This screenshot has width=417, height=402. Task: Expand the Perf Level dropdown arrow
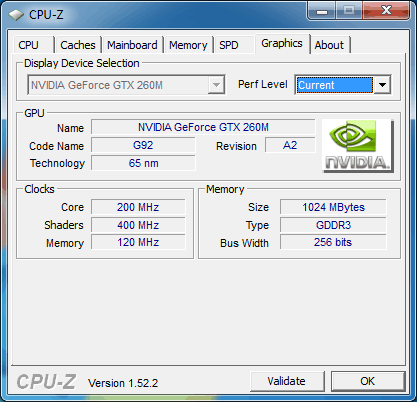[x=382, y=85]
